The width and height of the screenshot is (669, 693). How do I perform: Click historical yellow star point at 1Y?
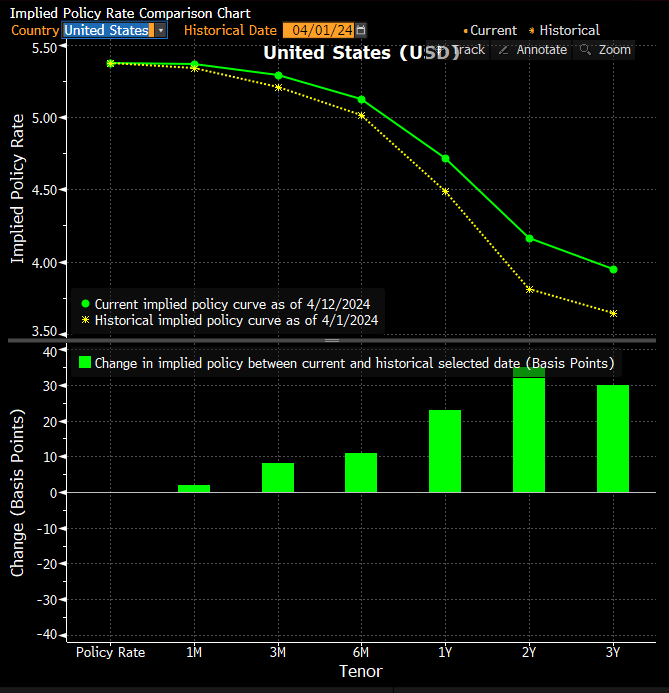pyautogui.click(x=445, y=191)
